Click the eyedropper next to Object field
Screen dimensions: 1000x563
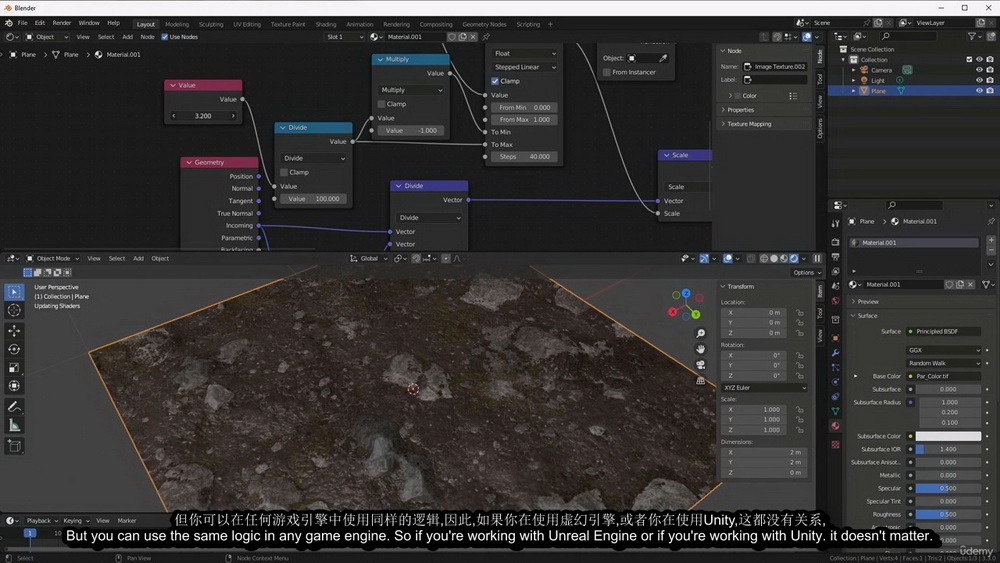pos(663,58)
